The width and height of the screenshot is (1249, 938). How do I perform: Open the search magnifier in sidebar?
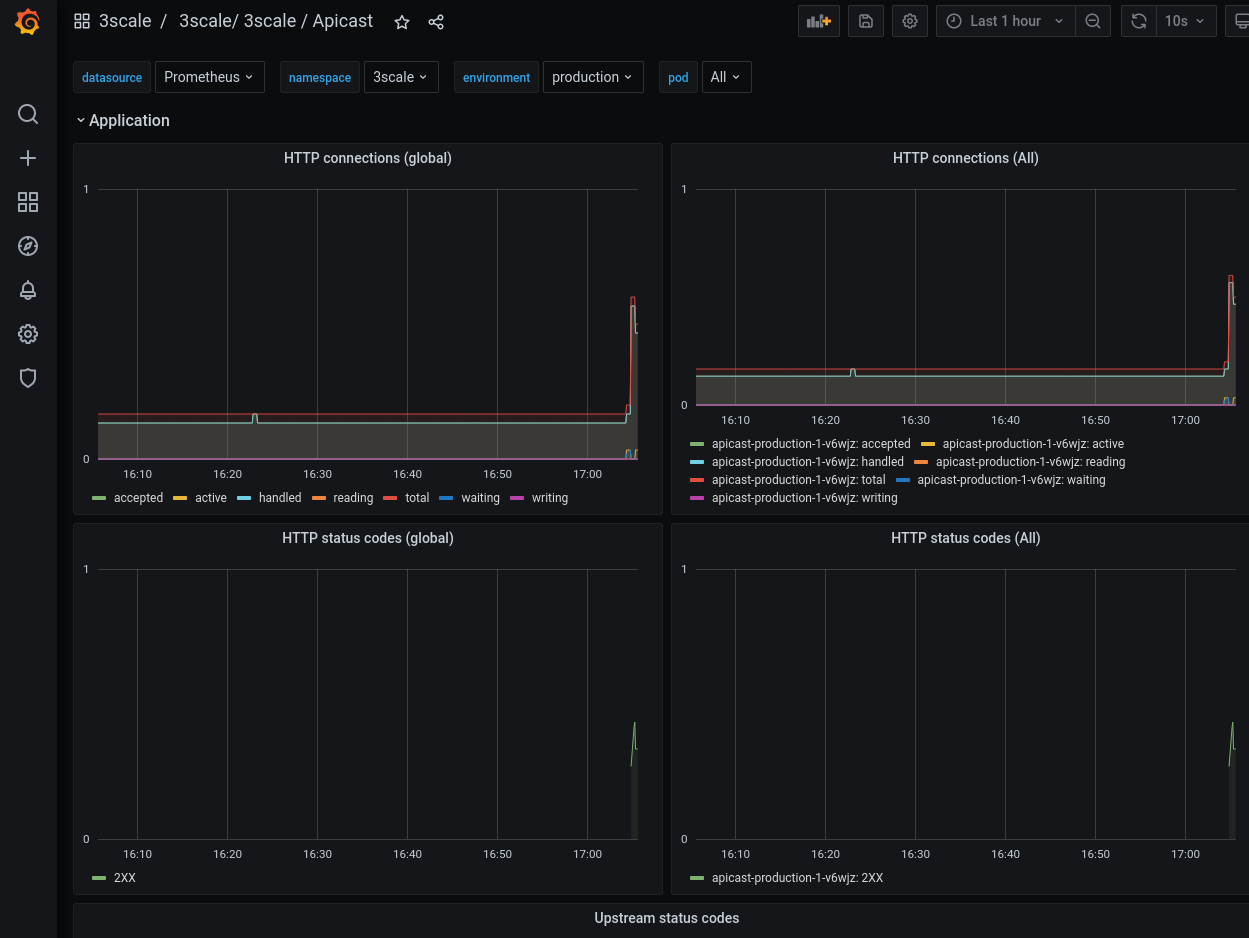tap(28, 114)
